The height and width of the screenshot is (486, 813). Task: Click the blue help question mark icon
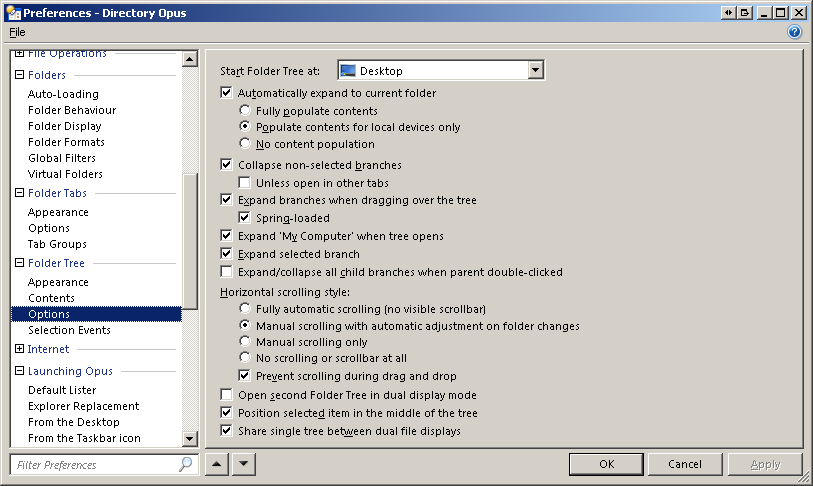tap(794, 32)
